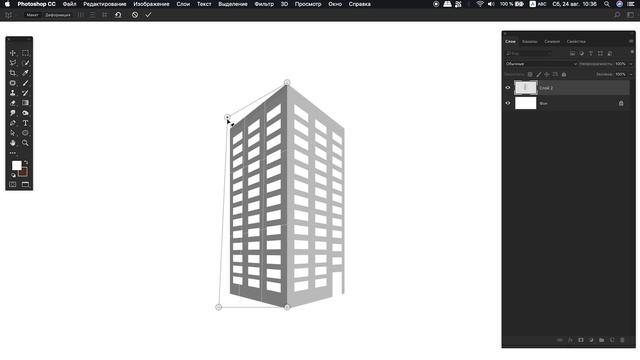
Task: Swap foreground and background colors
Action: 26,162
